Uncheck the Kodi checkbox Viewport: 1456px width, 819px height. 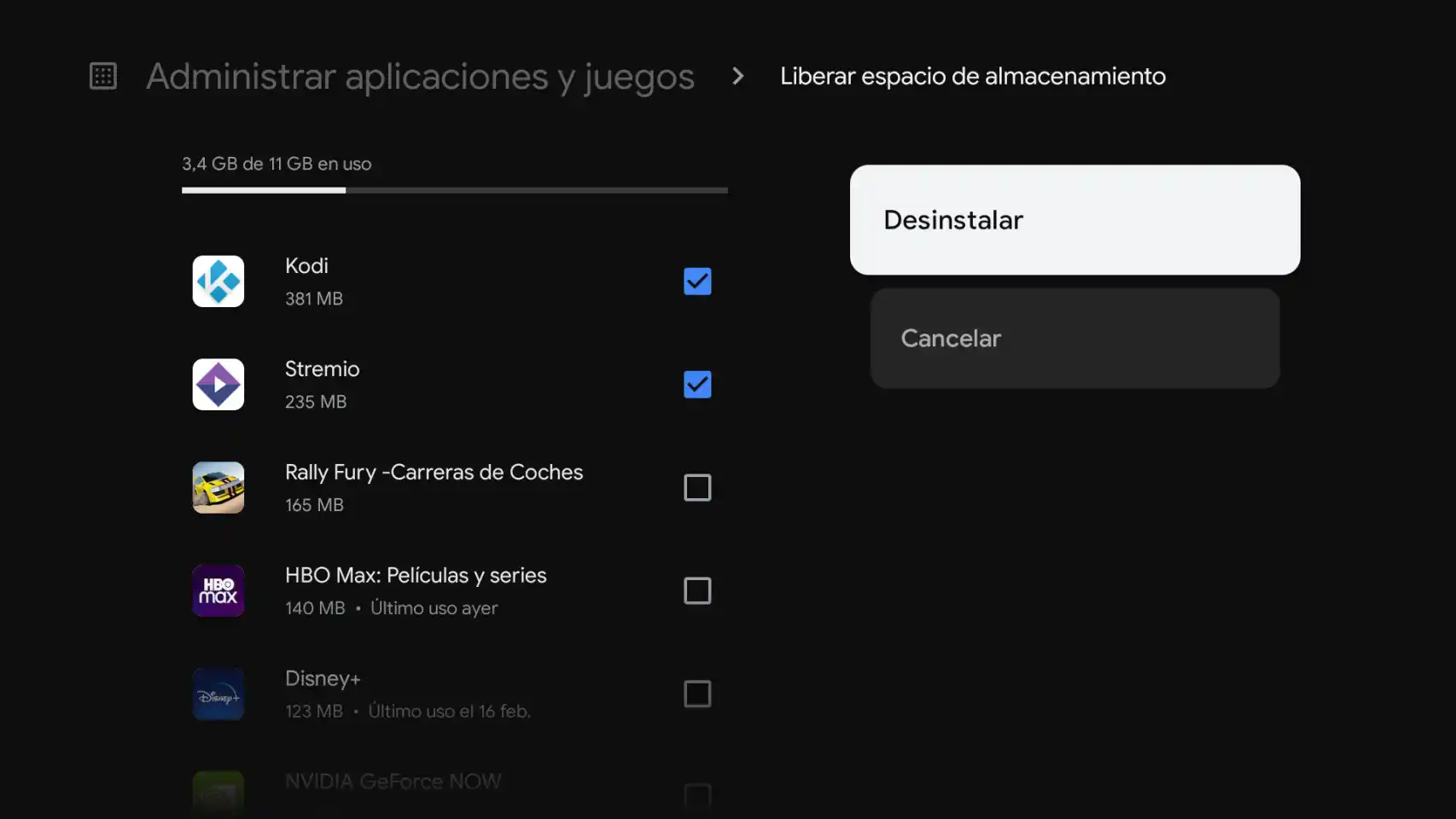(697, 282)
